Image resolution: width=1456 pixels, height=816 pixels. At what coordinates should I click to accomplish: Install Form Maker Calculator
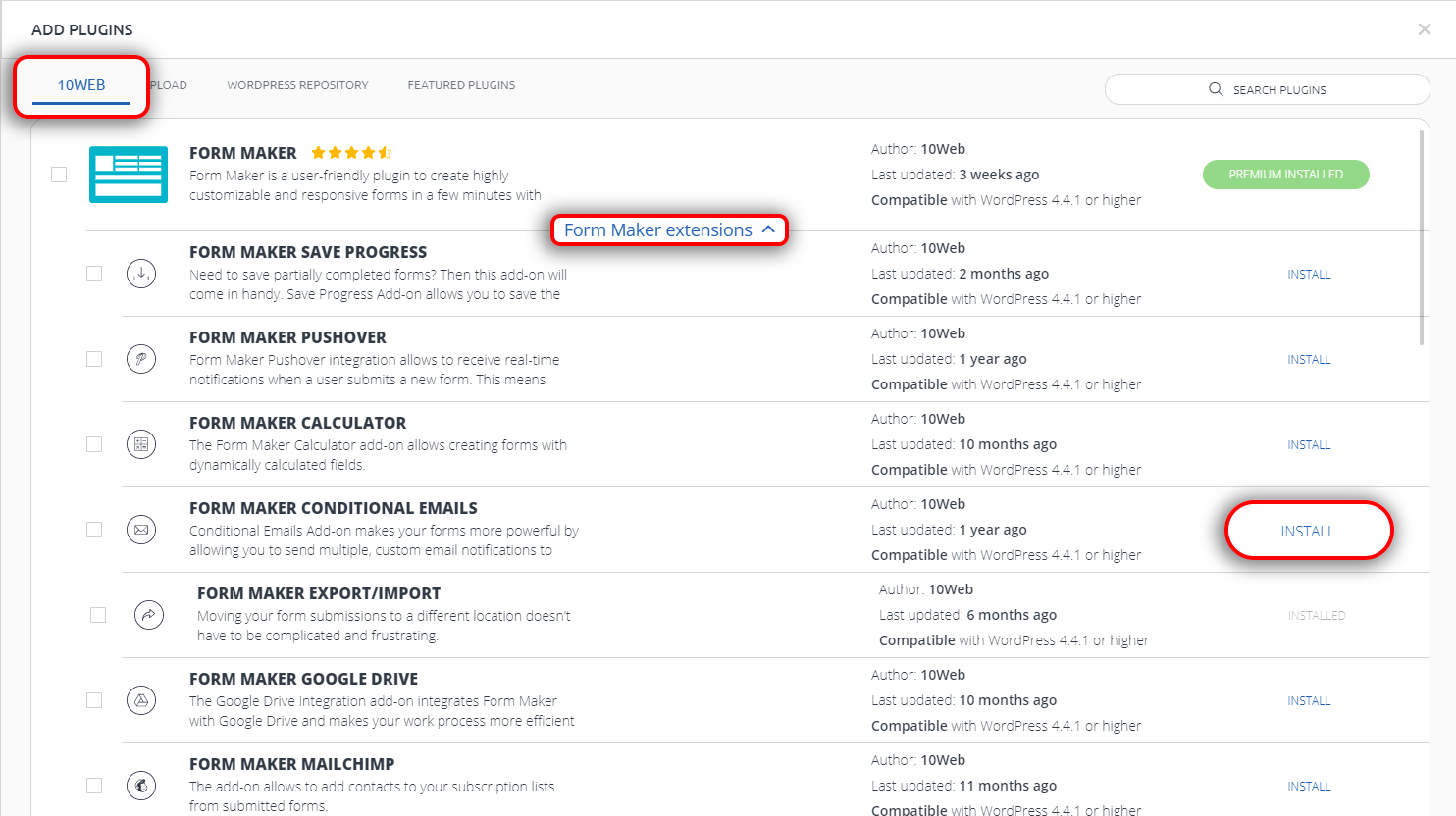(1309, 445)
